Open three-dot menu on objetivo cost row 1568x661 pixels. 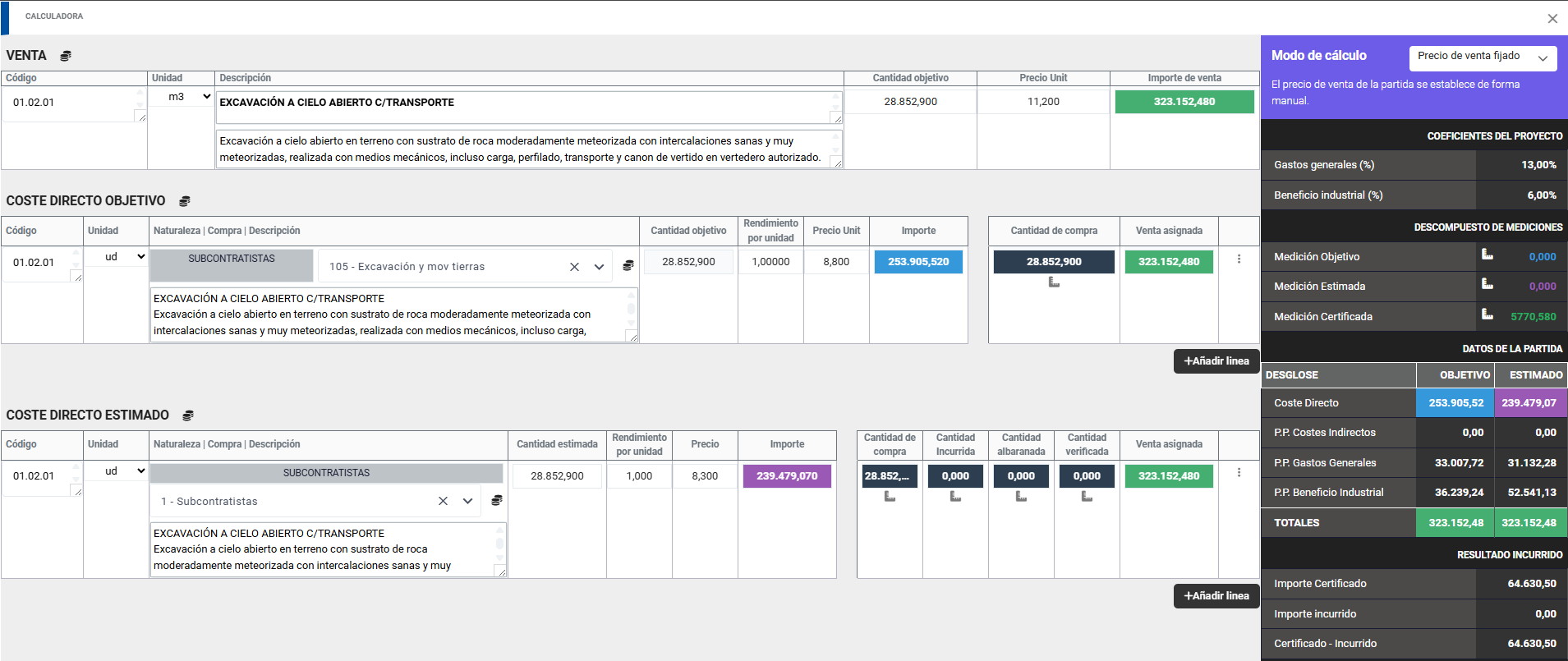[x=1239, y=259]
